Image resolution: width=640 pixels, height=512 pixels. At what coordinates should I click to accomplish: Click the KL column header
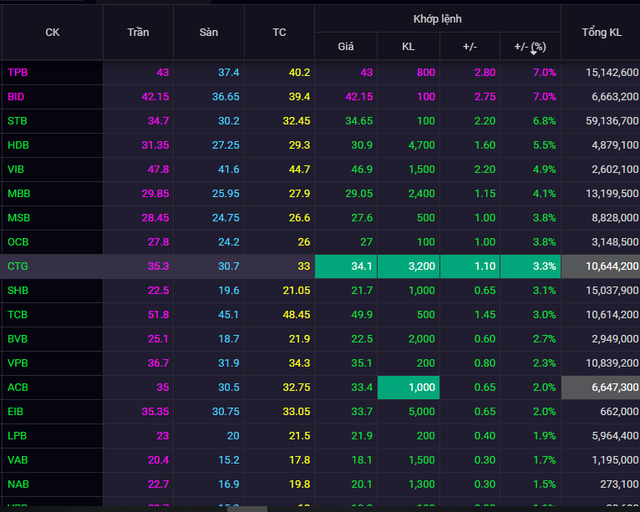[408, 46]
